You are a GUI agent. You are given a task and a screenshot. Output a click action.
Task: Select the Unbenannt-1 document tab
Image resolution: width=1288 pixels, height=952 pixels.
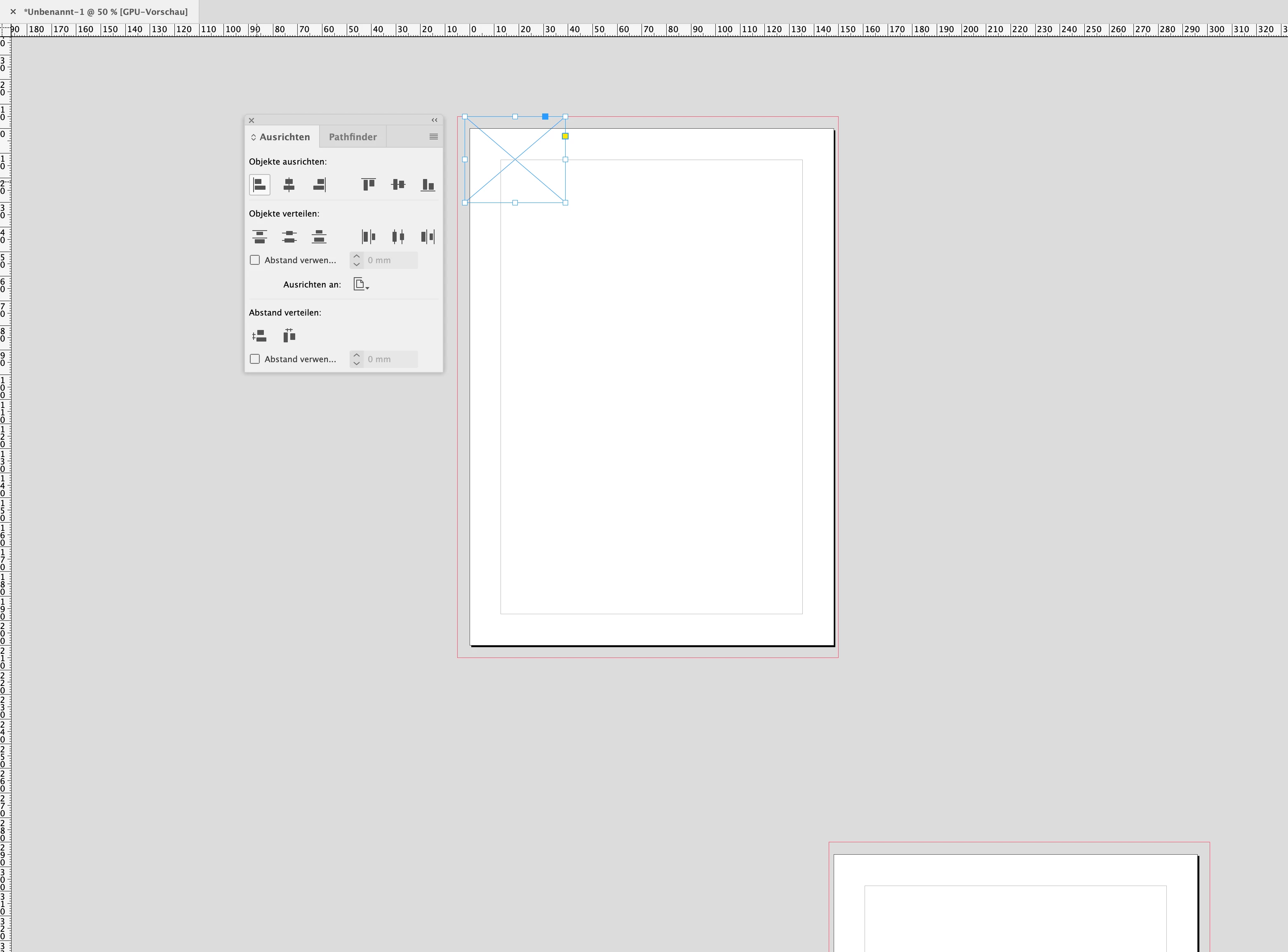[106, 12]
